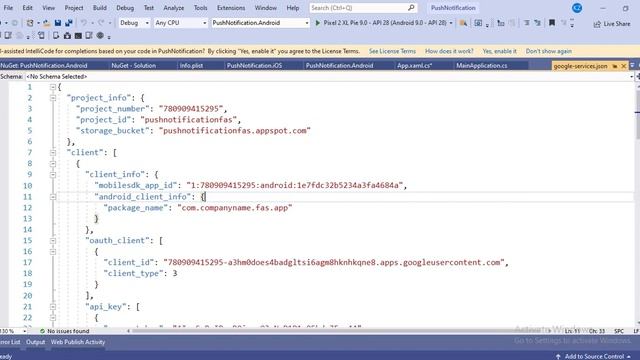640x360 pixels.
Task: Open the Web Publish Activity tab
Action: click(x=78, y=342)
